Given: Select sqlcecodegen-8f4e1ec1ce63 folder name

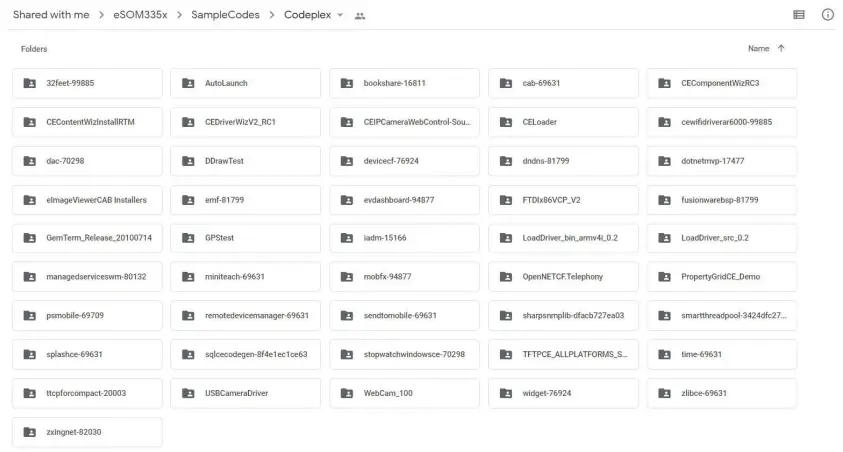Looking at the screenshot, I should pos(256,354).
